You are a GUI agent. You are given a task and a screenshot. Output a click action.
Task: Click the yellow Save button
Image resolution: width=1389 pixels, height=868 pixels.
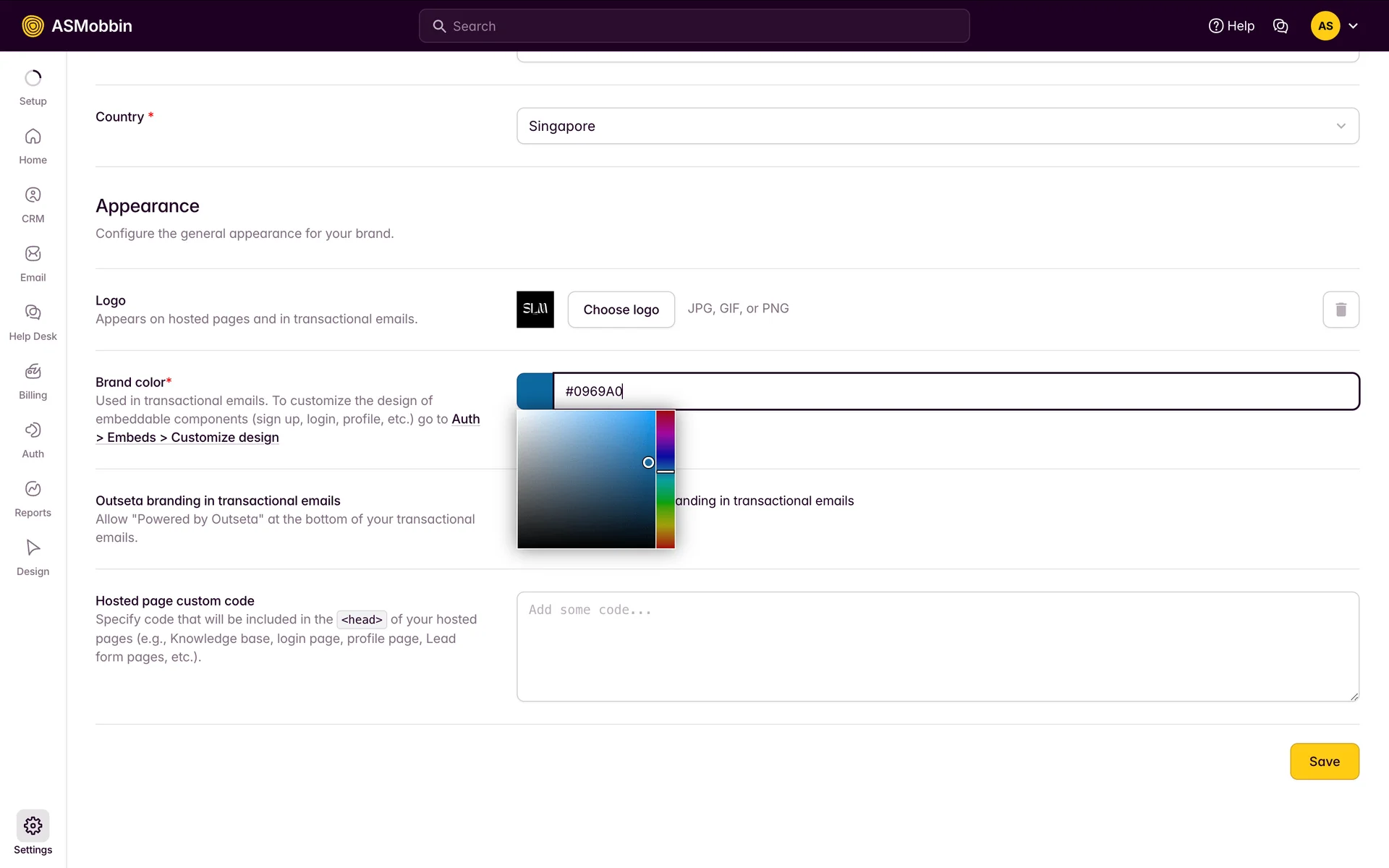pos(1324,761)
